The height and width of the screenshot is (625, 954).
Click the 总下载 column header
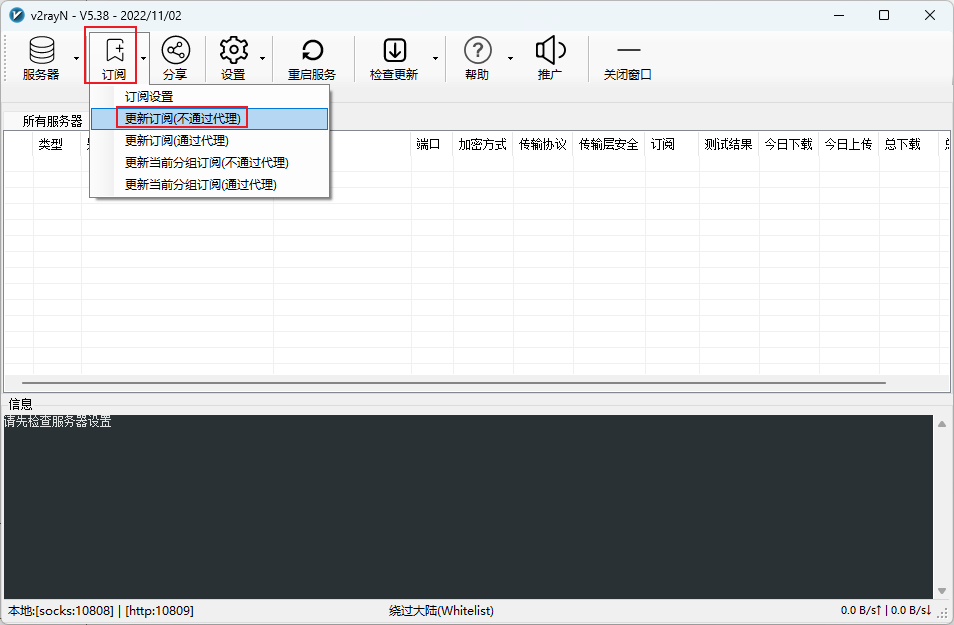tap(908, 144)
